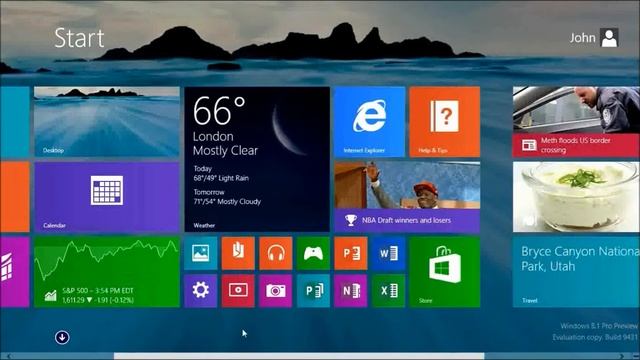
Task: Open Meth floods US border crossing news
Action: click(576, 122)
